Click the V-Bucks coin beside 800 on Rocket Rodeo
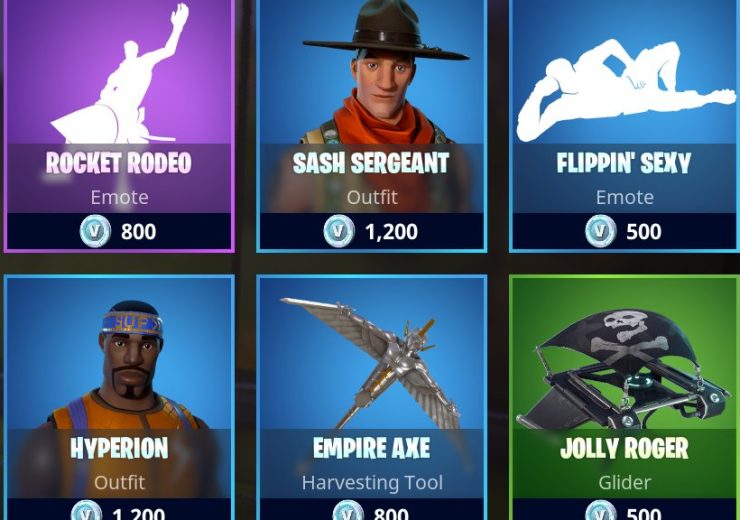Viewport: 740px width, 520px height. 95,231
